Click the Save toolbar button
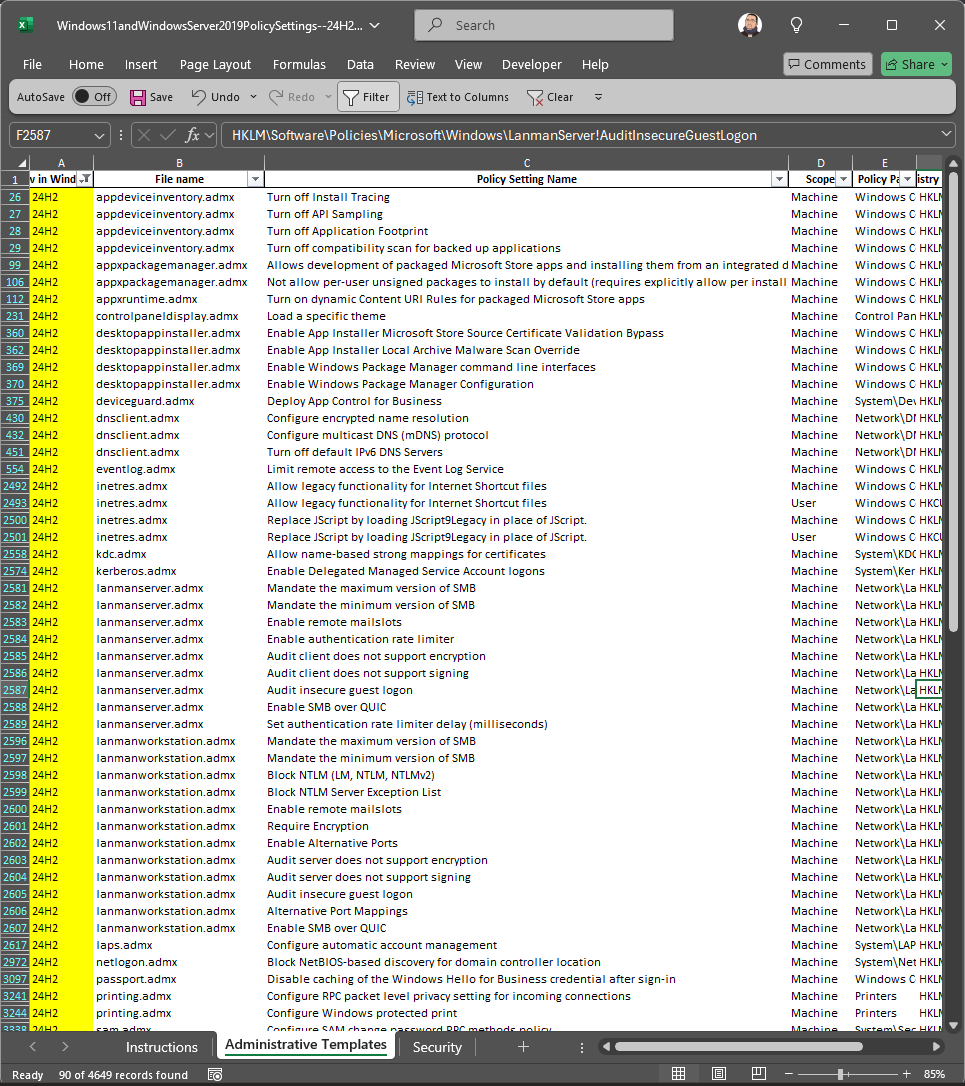Image resolution: width=965 pixels, height=1086 pixels. (152, 97)
